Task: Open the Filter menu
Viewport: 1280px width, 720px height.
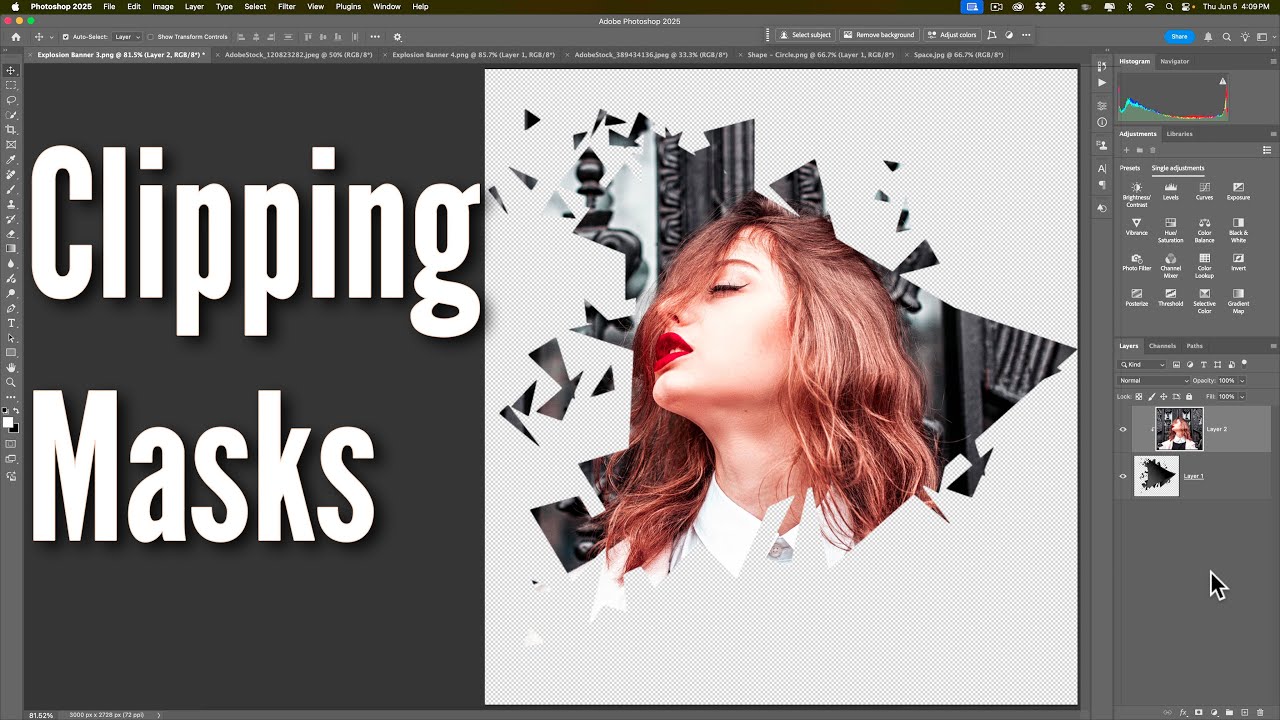Action: pyautogui.click(x=287, y=7)
